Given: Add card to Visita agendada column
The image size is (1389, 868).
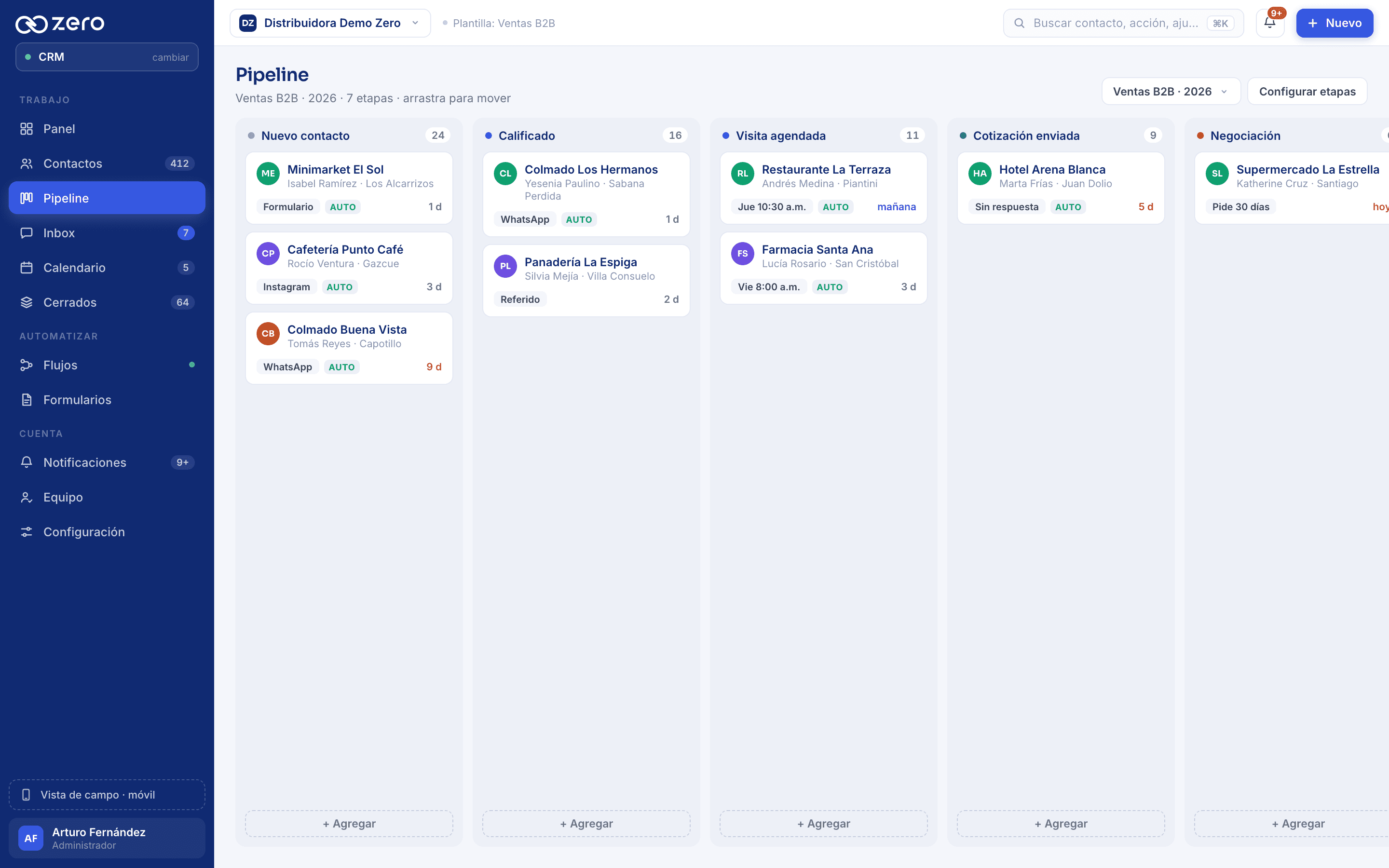Looking at the screenshot, I should click(824, 823).
